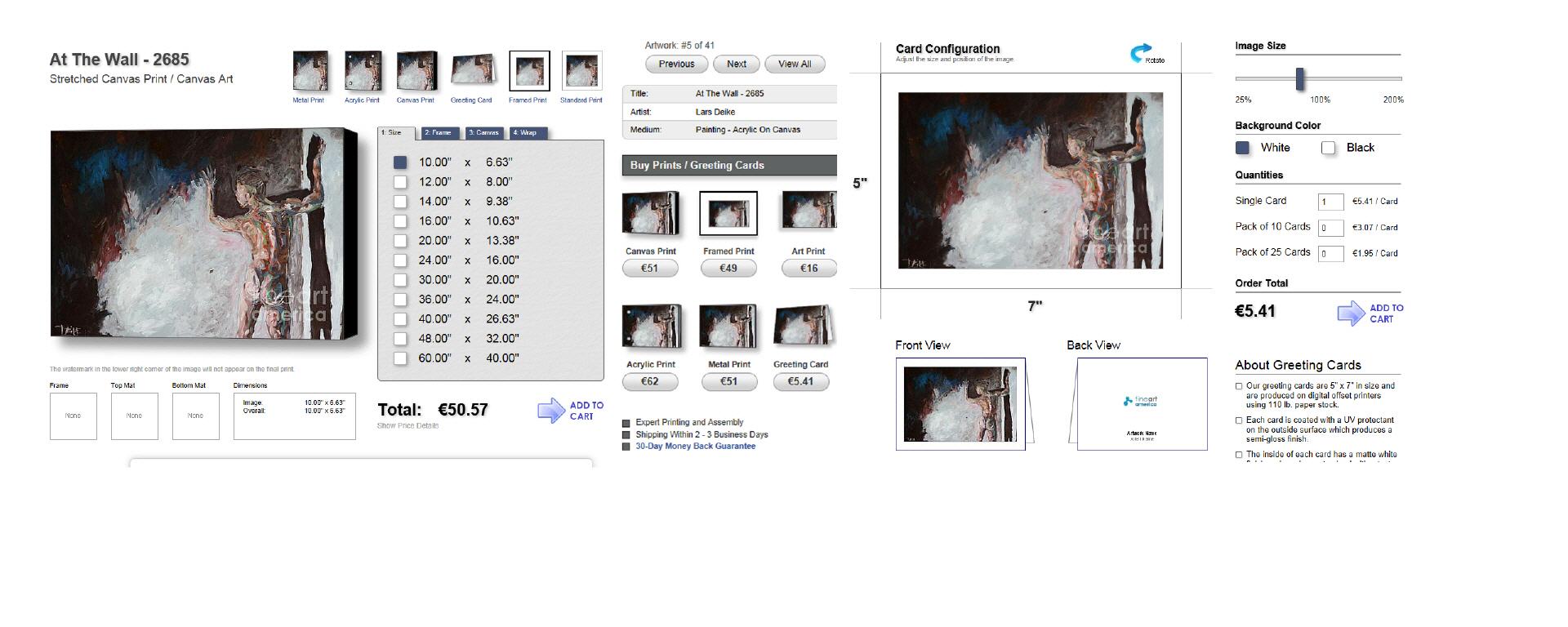
Task: Expand Show Price Details
Action: tap(408, 425)
